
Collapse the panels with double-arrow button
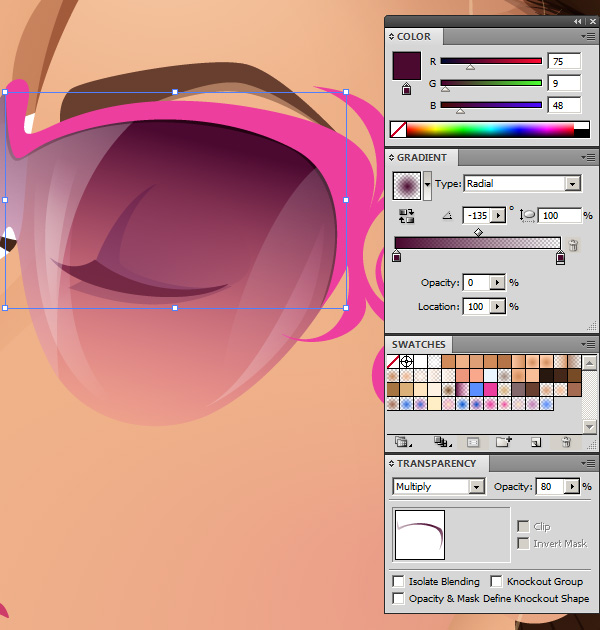point(577,21)
